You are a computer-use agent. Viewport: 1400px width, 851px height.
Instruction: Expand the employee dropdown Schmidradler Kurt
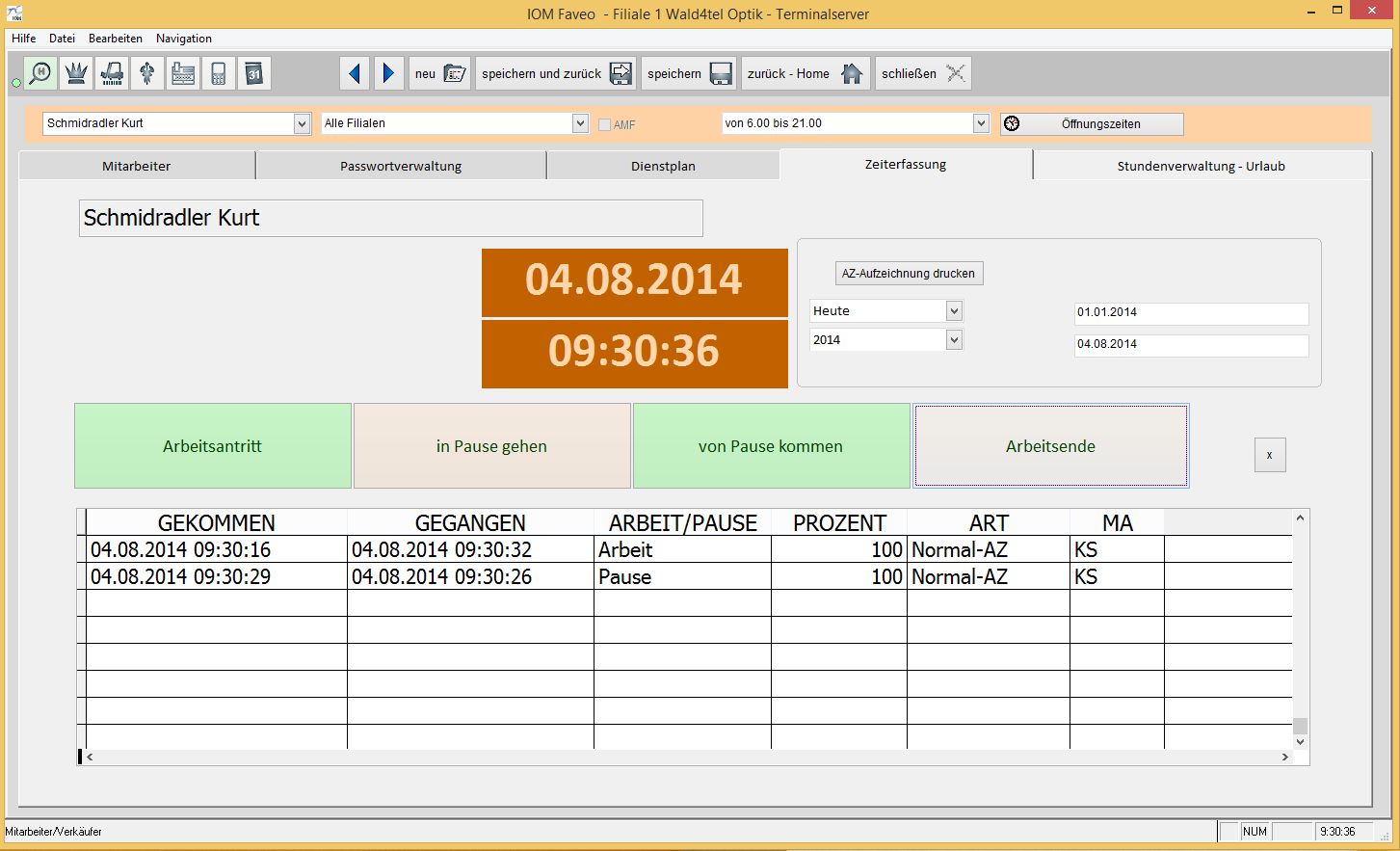(302, 123)
